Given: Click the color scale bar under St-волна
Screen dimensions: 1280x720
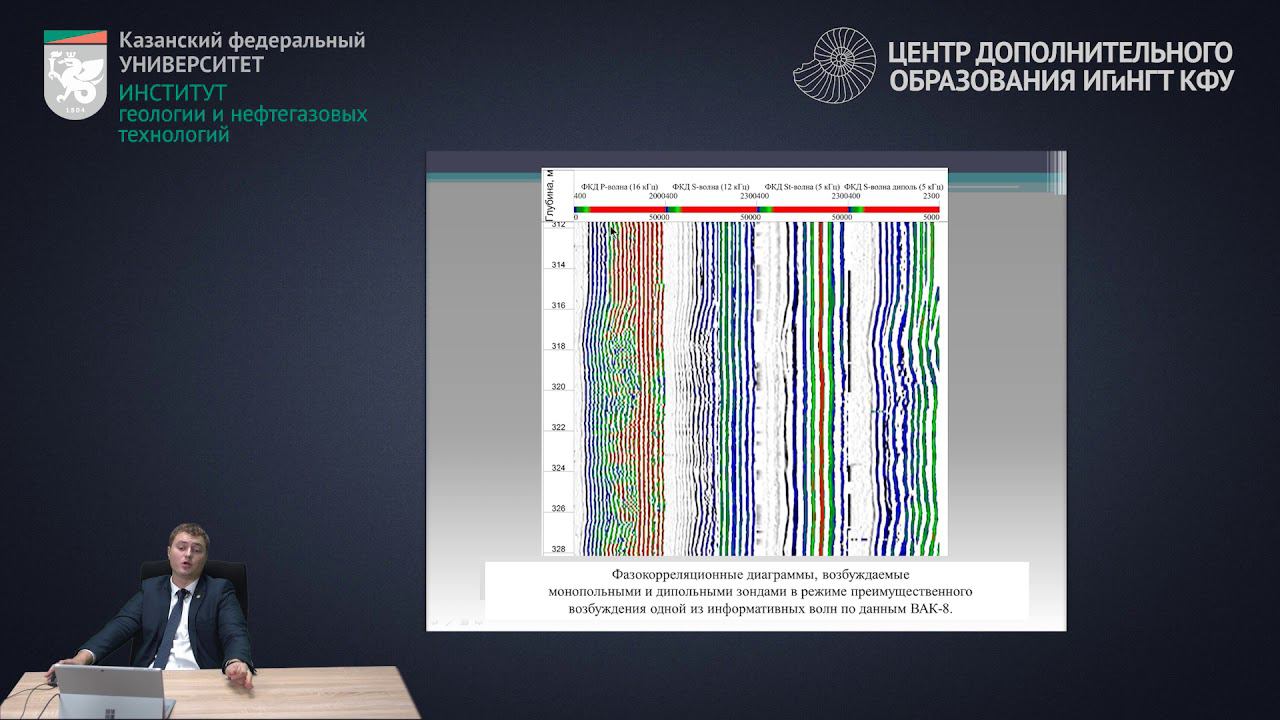Looking at the screenshot, I should (x=803, y=209).
